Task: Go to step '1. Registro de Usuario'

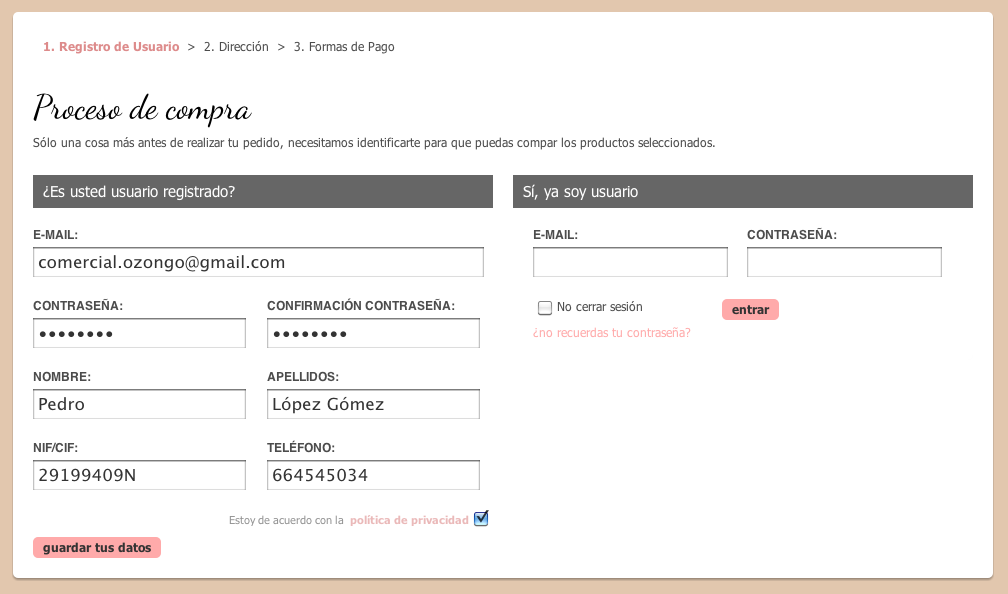Action: tap(111, 47)
